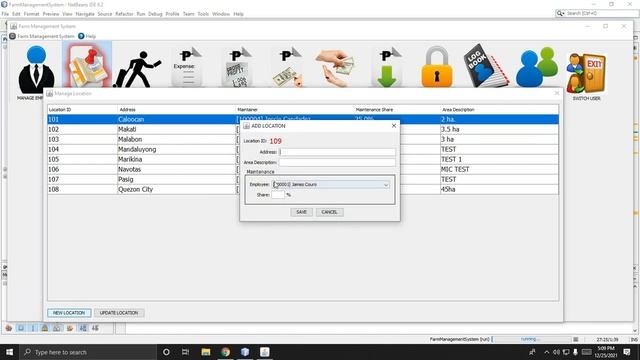Open File Explorer from the taskbar

(x=206, y=352)
